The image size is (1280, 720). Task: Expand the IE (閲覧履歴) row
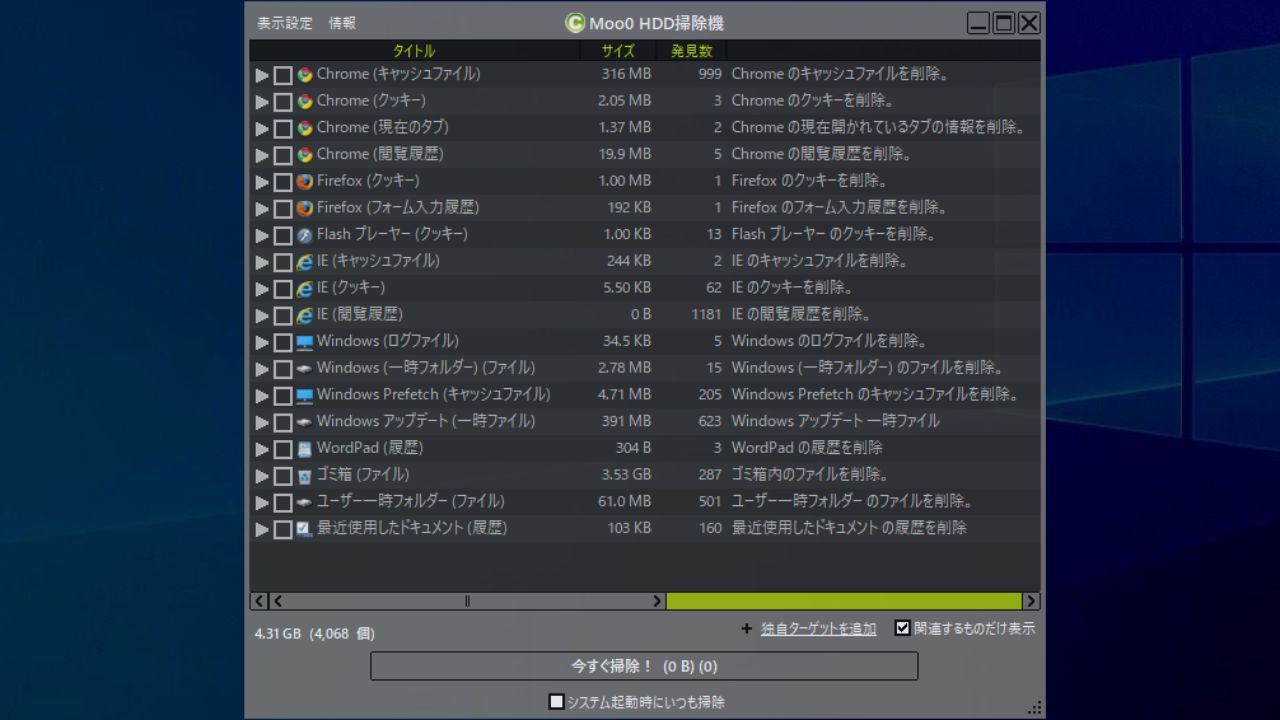point(262,316)
